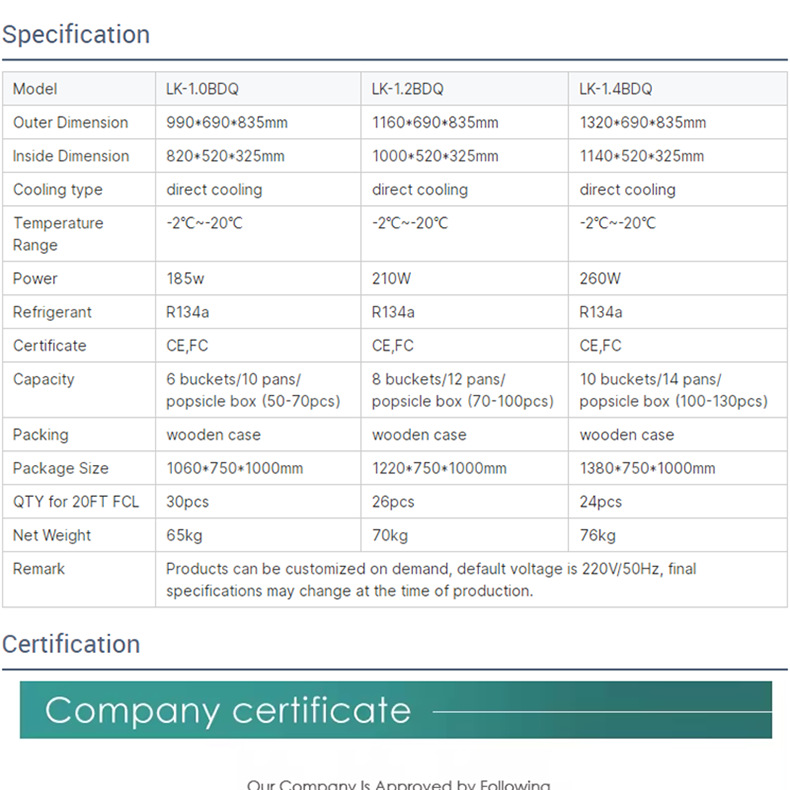Screen dimensions: 790x790
Task: Click the Net Weight row label
Action: [x=51, y=536]
